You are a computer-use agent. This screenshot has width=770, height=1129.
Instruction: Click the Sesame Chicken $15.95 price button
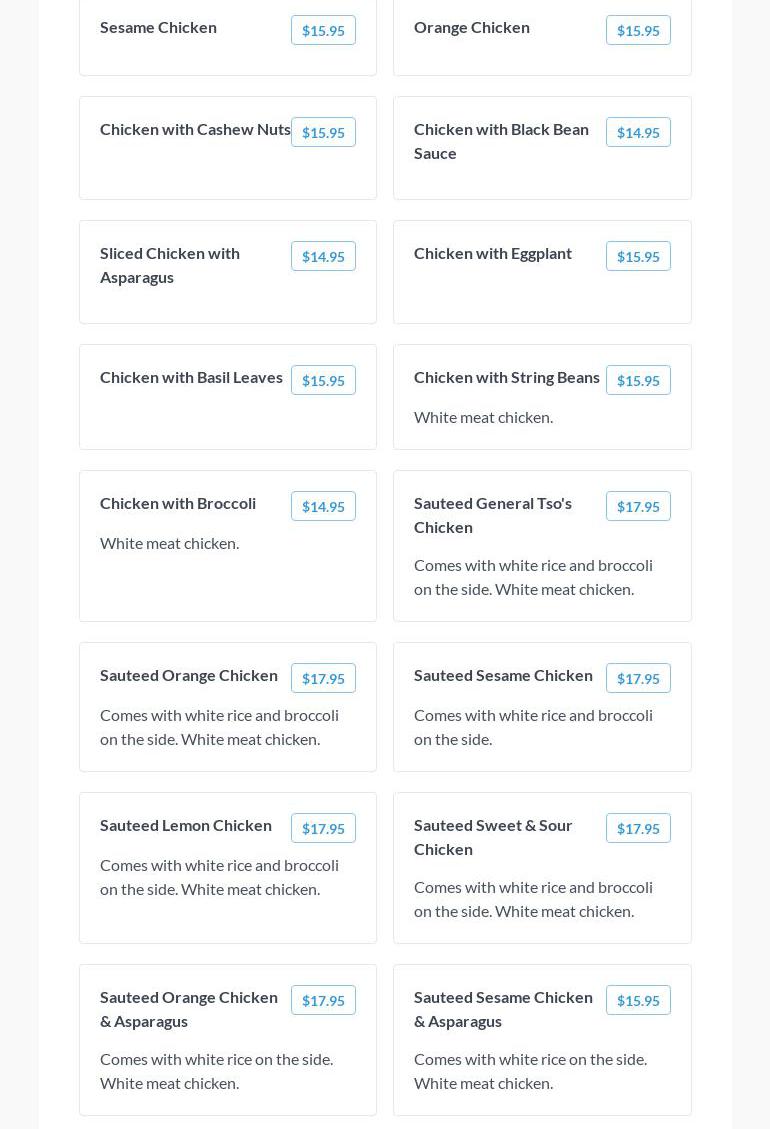323,30
